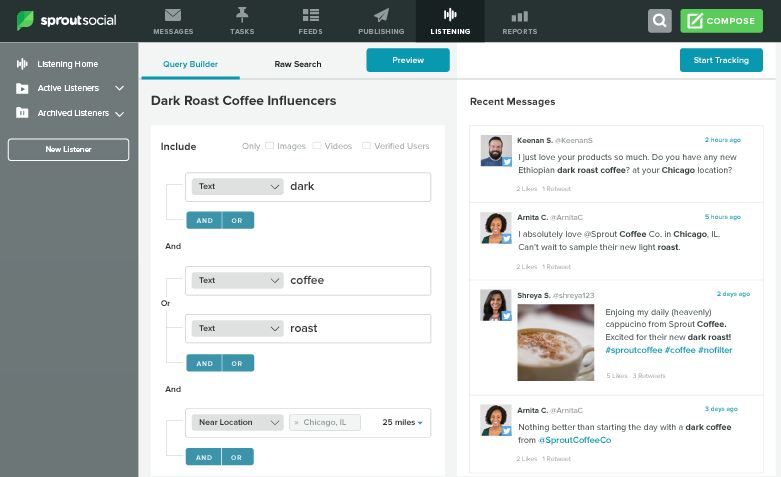Select the Query Builder tab
This screenshot has height=477, width=781.
pos(190,64)
